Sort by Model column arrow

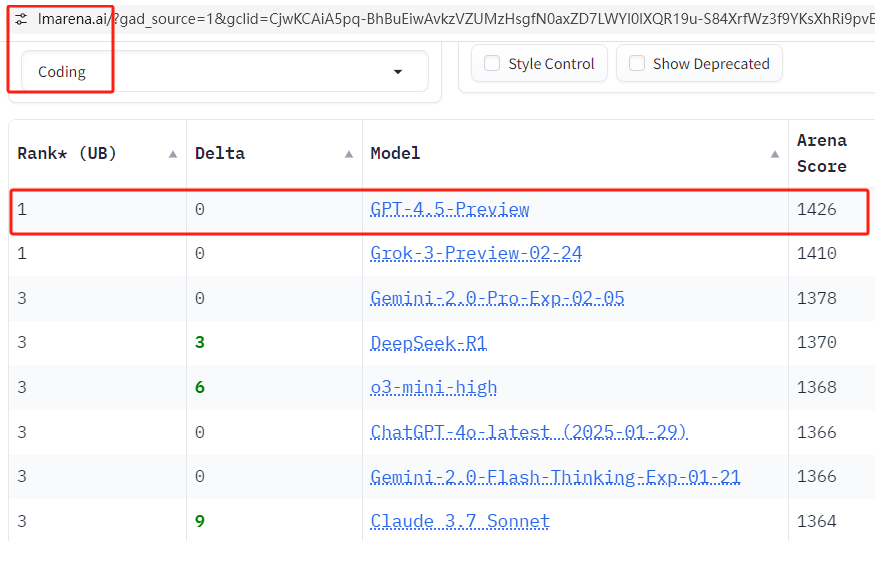(775, 154)
